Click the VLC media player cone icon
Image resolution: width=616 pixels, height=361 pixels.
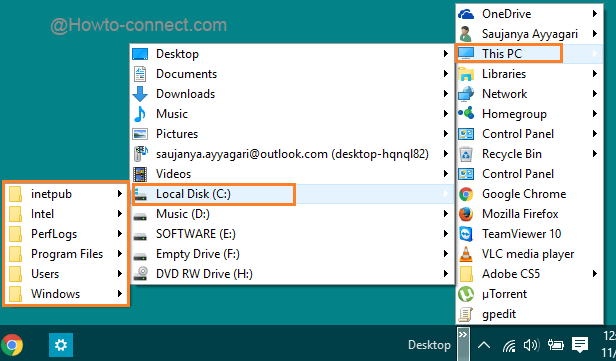(x=466, y=254)
